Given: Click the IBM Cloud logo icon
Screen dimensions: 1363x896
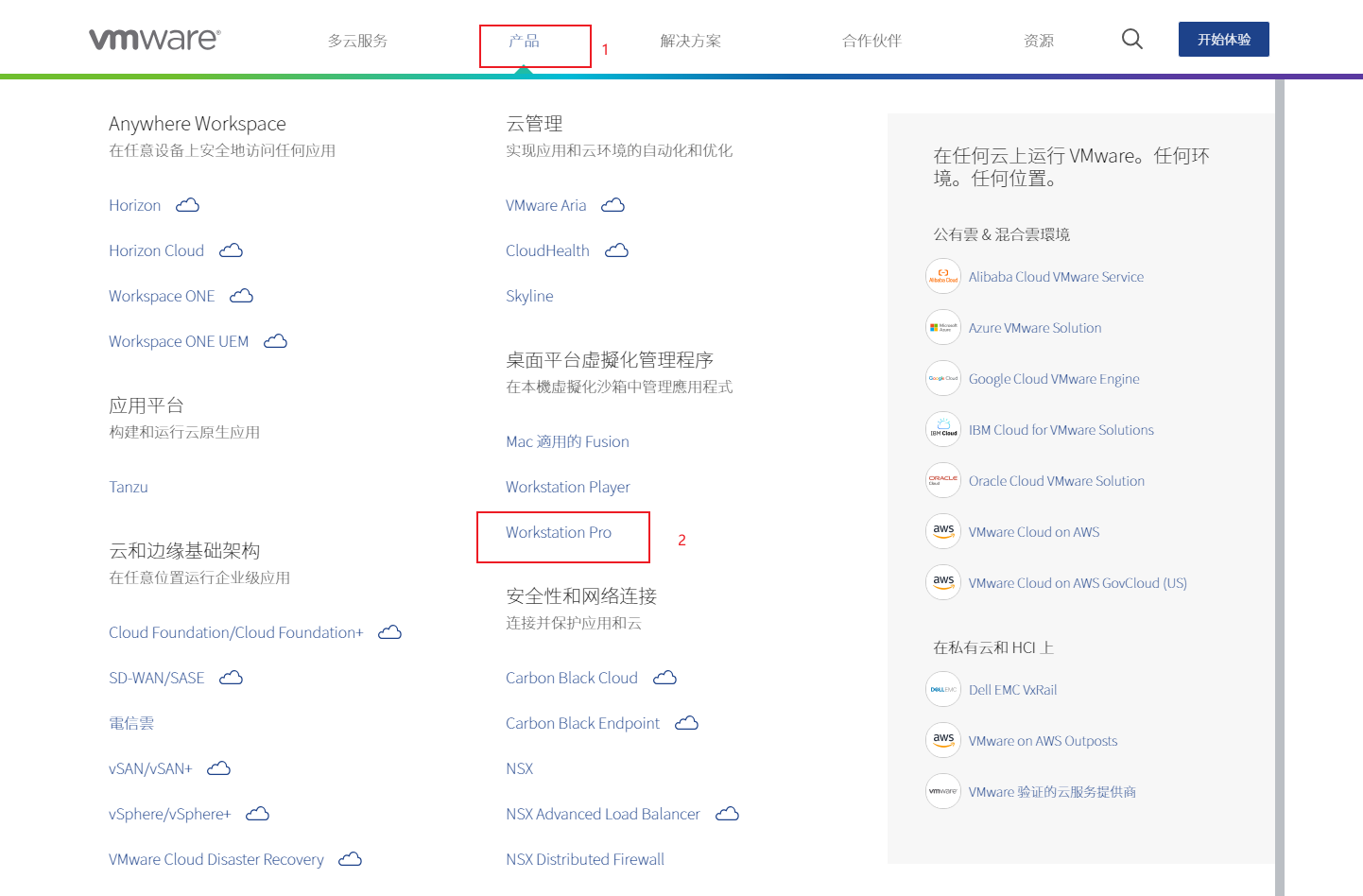Looking at the screenshot, I should [x=943, y=429].
